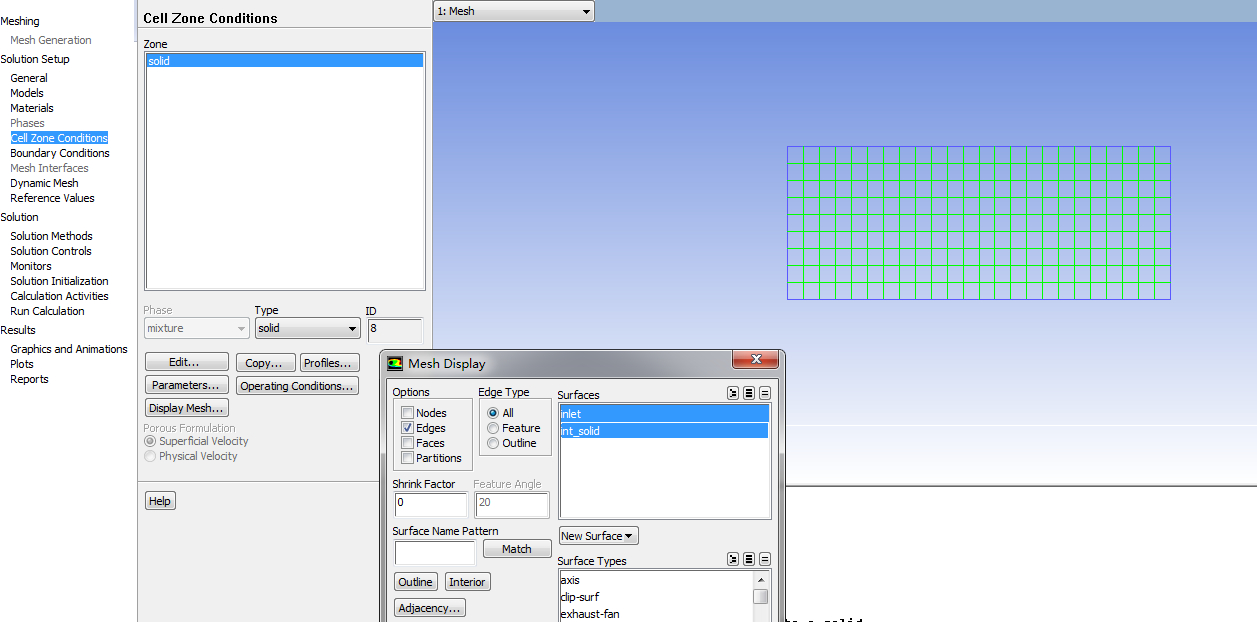Select all surfaces icon above Surfaces list
Image resolution: width=1257 pixels, height=622 pixels.
tap(749, 393)
